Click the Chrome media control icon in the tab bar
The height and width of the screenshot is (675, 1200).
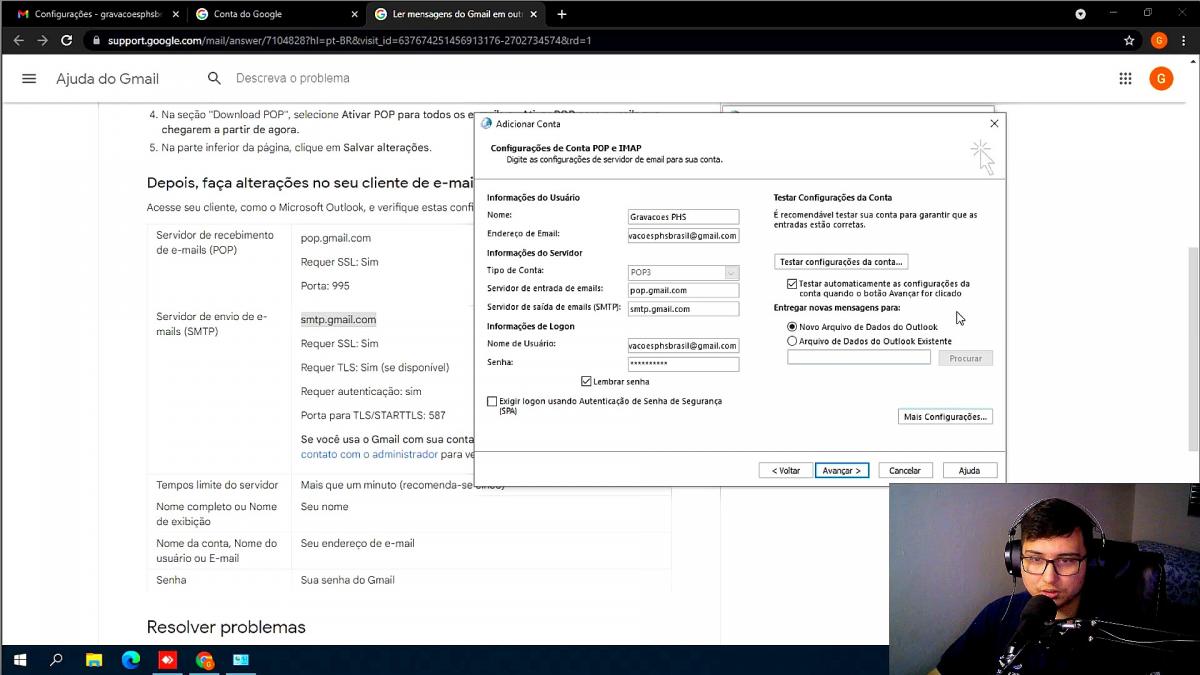point(1080,14)
